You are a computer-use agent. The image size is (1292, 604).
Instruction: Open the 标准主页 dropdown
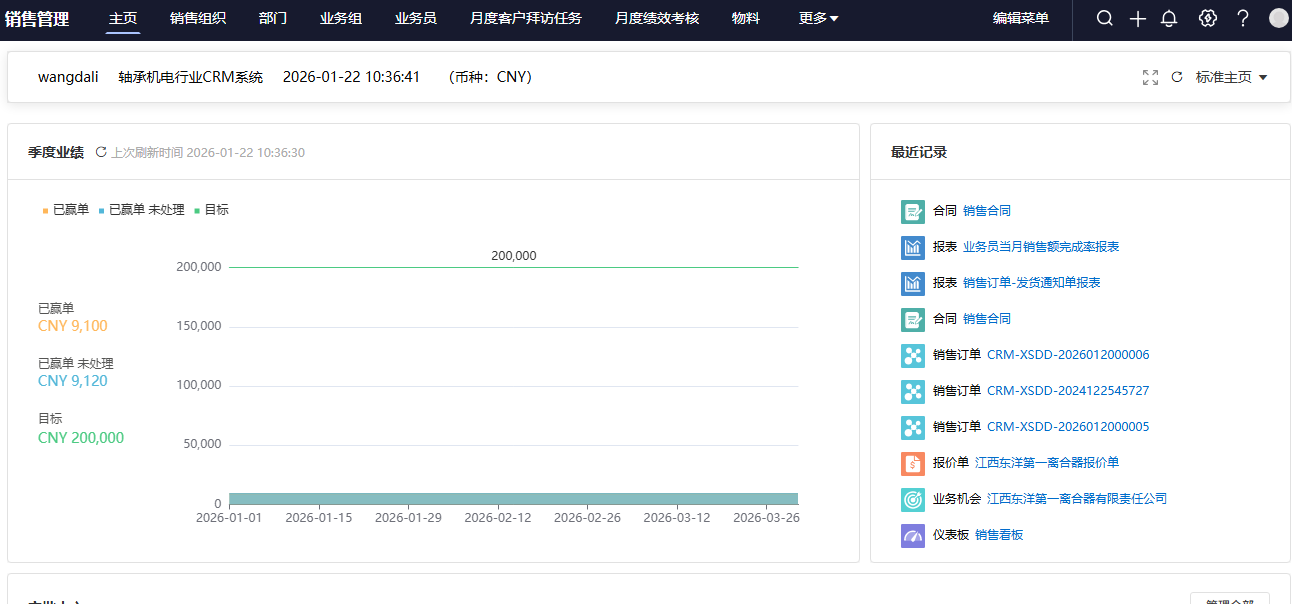[x=1231, y=77]
